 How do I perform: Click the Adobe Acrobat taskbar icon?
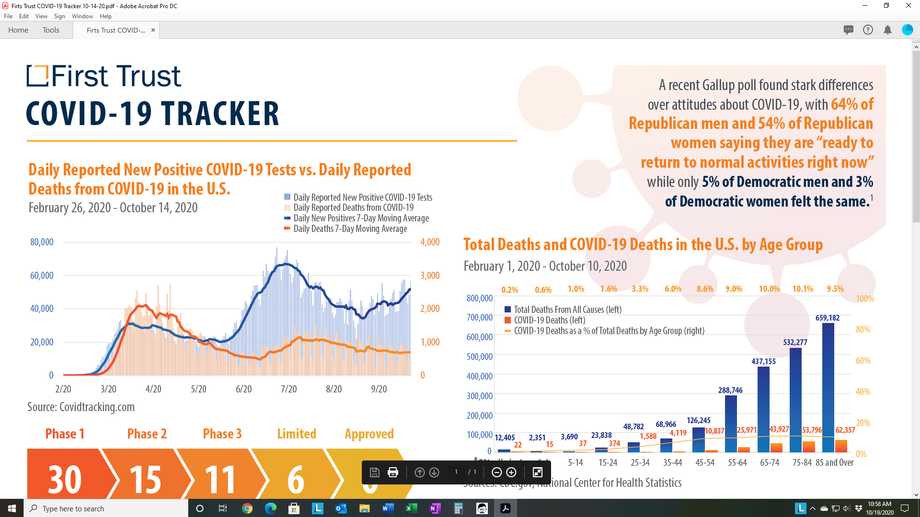[505, 508]
